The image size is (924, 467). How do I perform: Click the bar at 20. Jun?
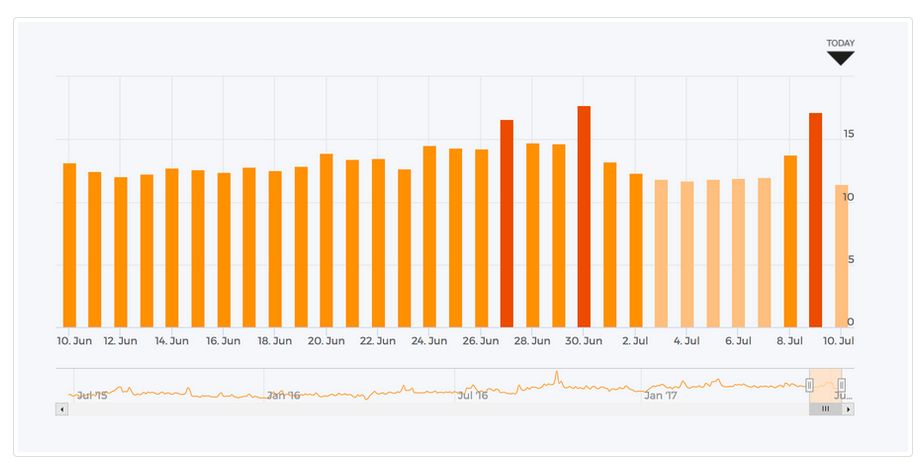pyautogui.click(x=326, y=240)
